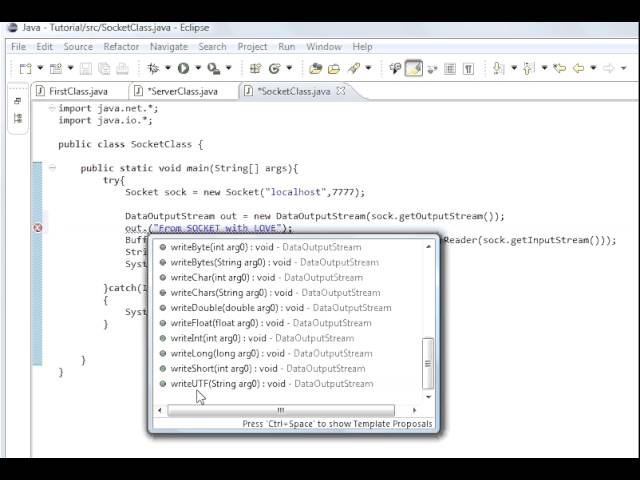Toggle Mark Occurrences highlighter button

[x=413, y=68]
